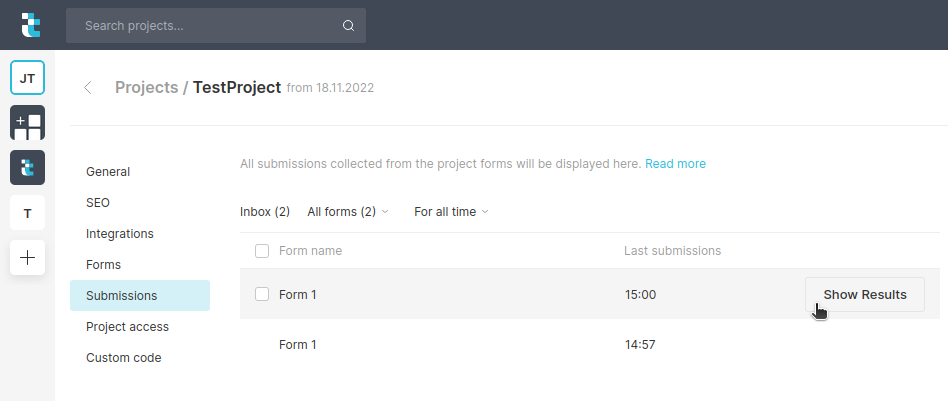This screenshot has height=401, width=948.
Task: Open the General settings tab
Action: (108, 172)
